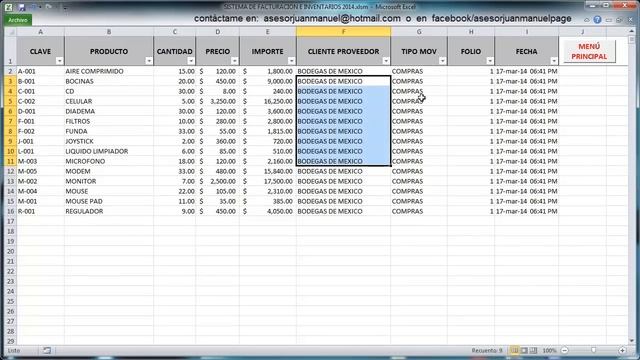The height and width of the screenshot is (360, 640).
Task: Click the BOCINAS product cell
Action: click(x=109, y=81)
